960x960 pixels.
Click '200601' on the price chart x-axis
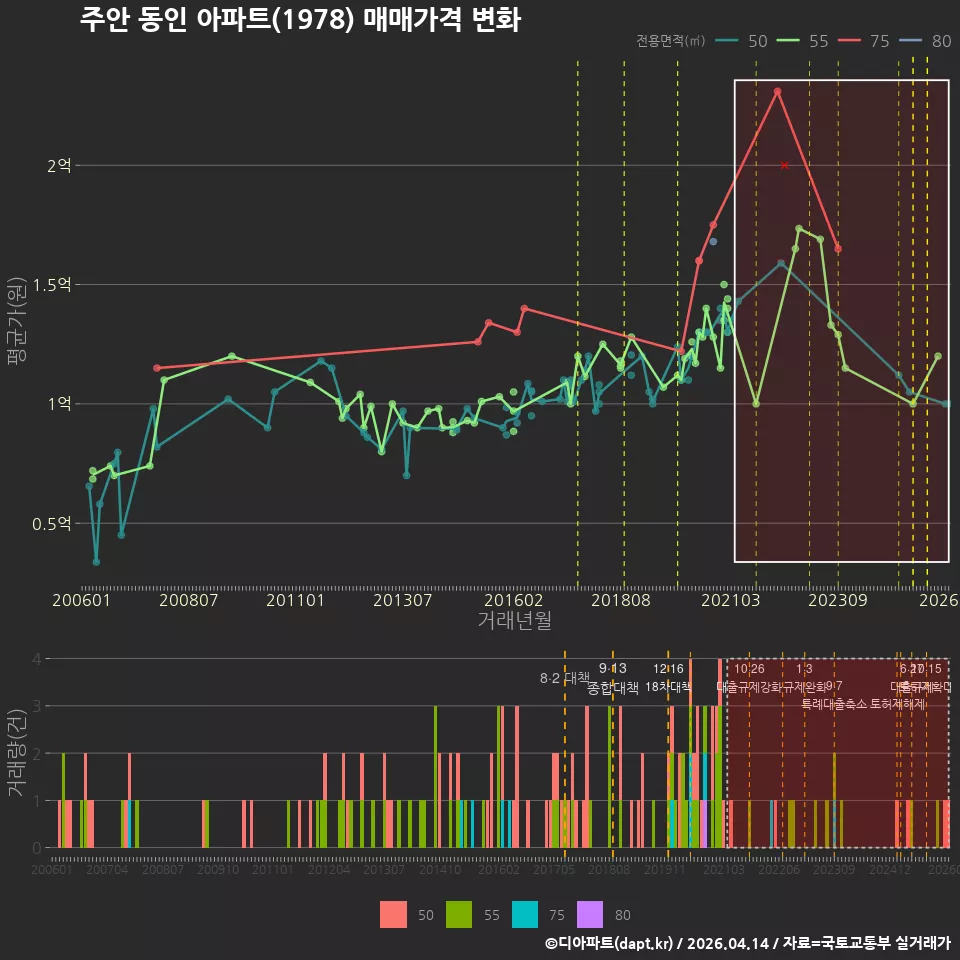(x=81, y=600)
